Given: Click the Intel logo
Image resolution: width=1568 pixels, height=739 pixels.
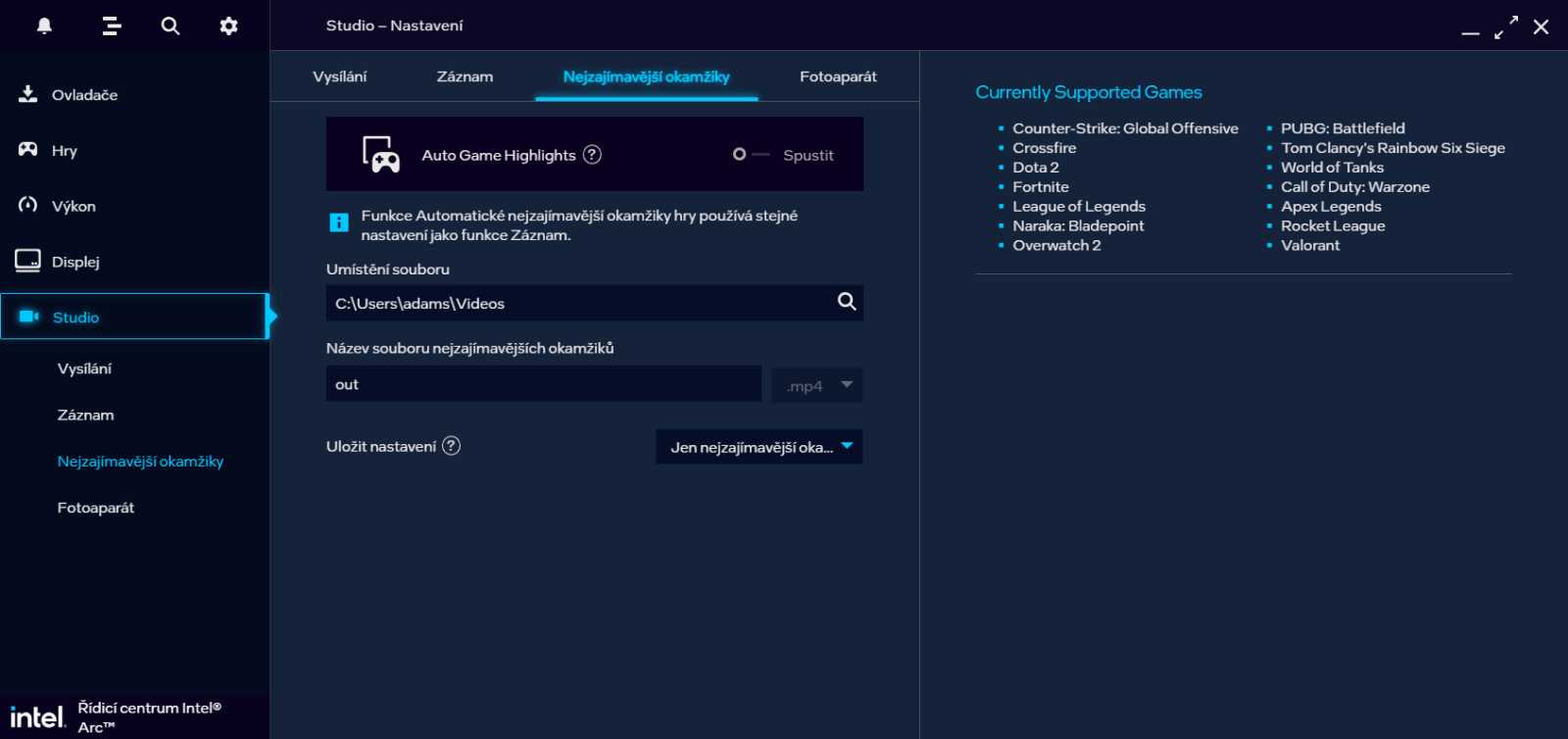Looking at the screenshot, I should pos(37,717).
